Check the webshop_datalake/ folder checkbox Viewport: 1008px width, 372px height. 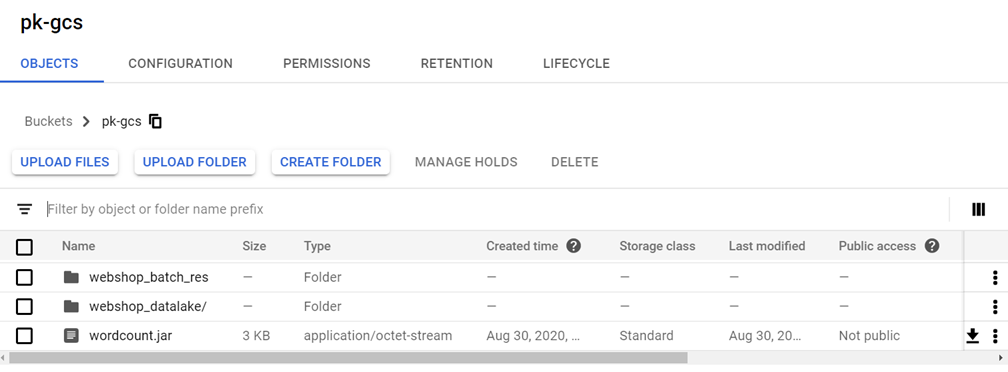click(24, 306)
